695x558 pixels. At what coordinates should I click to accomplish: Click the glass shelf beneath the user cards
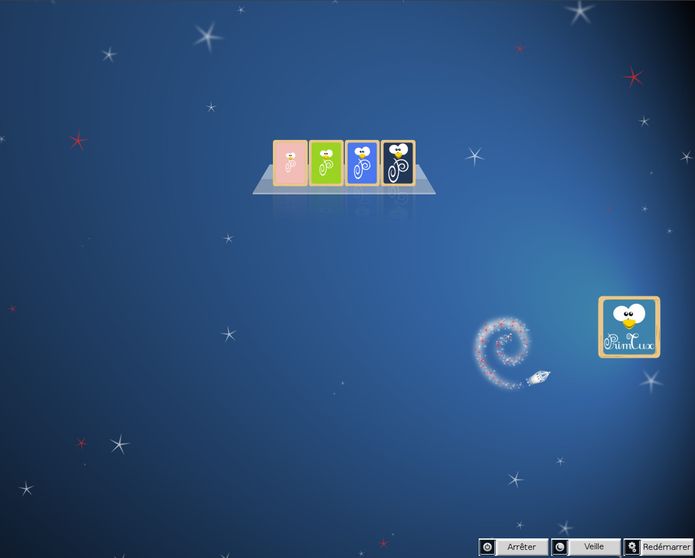click(x=344, y=190)
